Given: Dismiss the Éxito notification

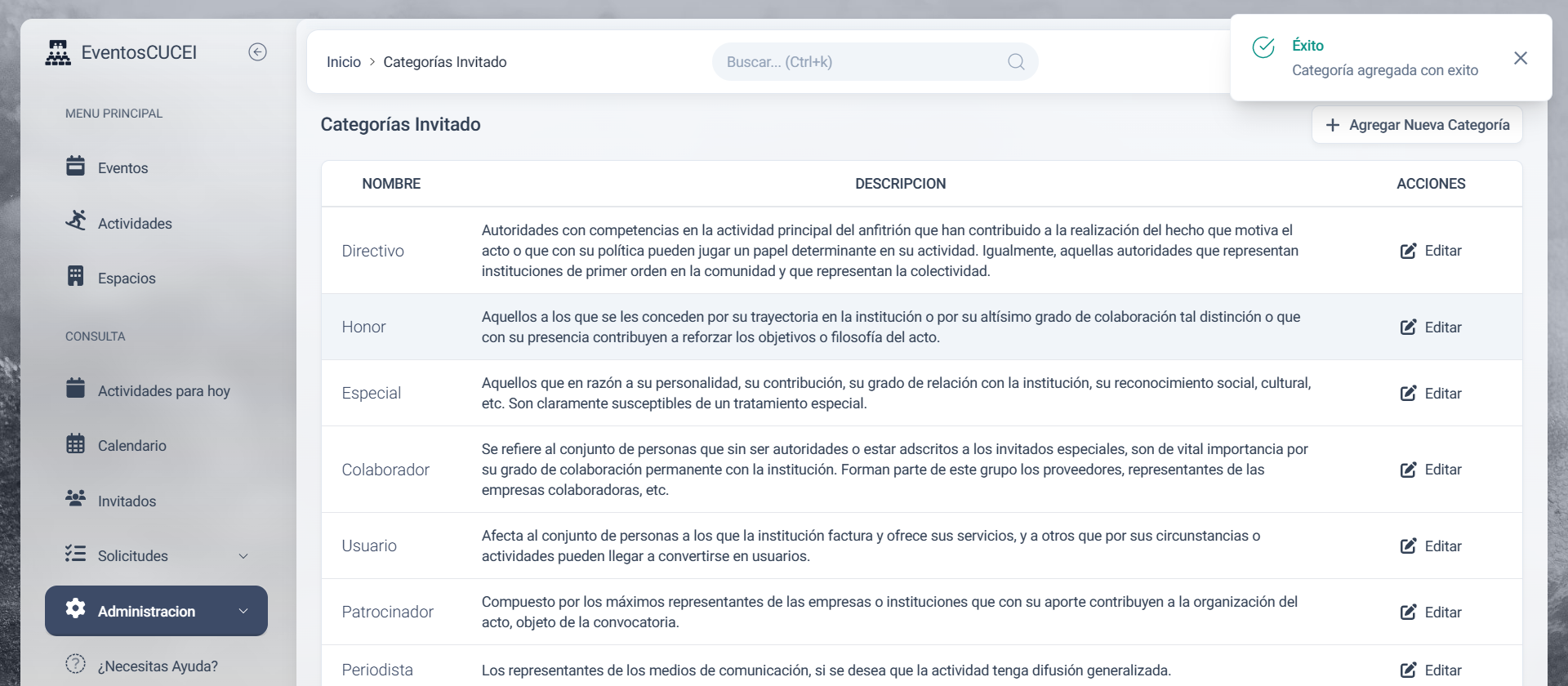Looking at the screenshot, I should tap(1521, 58).
